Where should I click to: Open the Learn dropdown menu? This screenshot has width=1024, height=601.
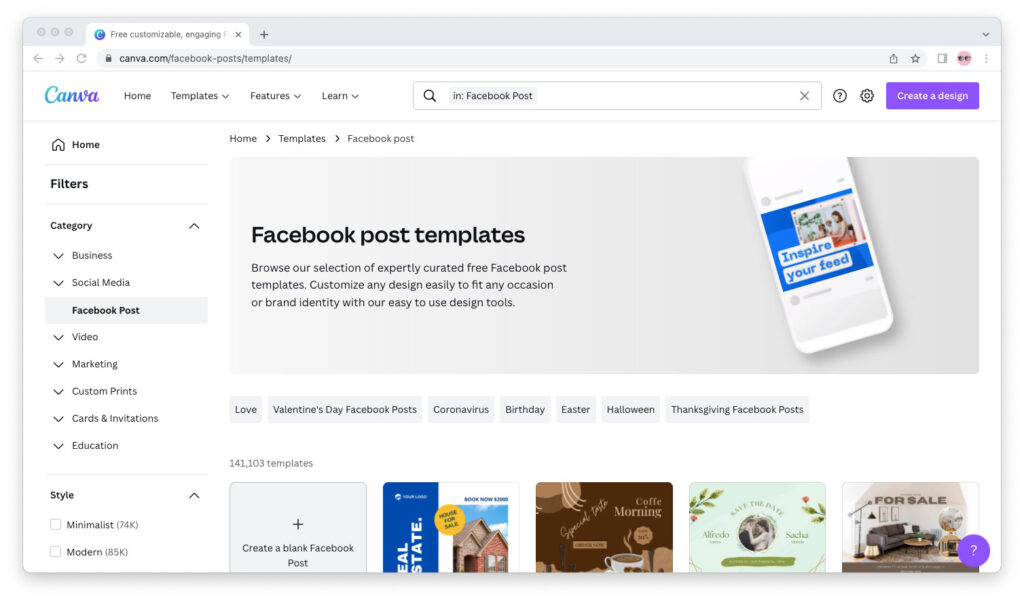coord(340,95)
